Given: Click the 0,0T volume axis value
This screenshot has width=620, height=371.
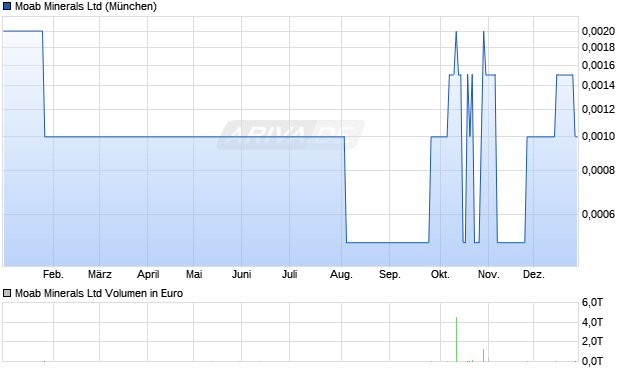Looking at the screenshot, I should [592, 361].
